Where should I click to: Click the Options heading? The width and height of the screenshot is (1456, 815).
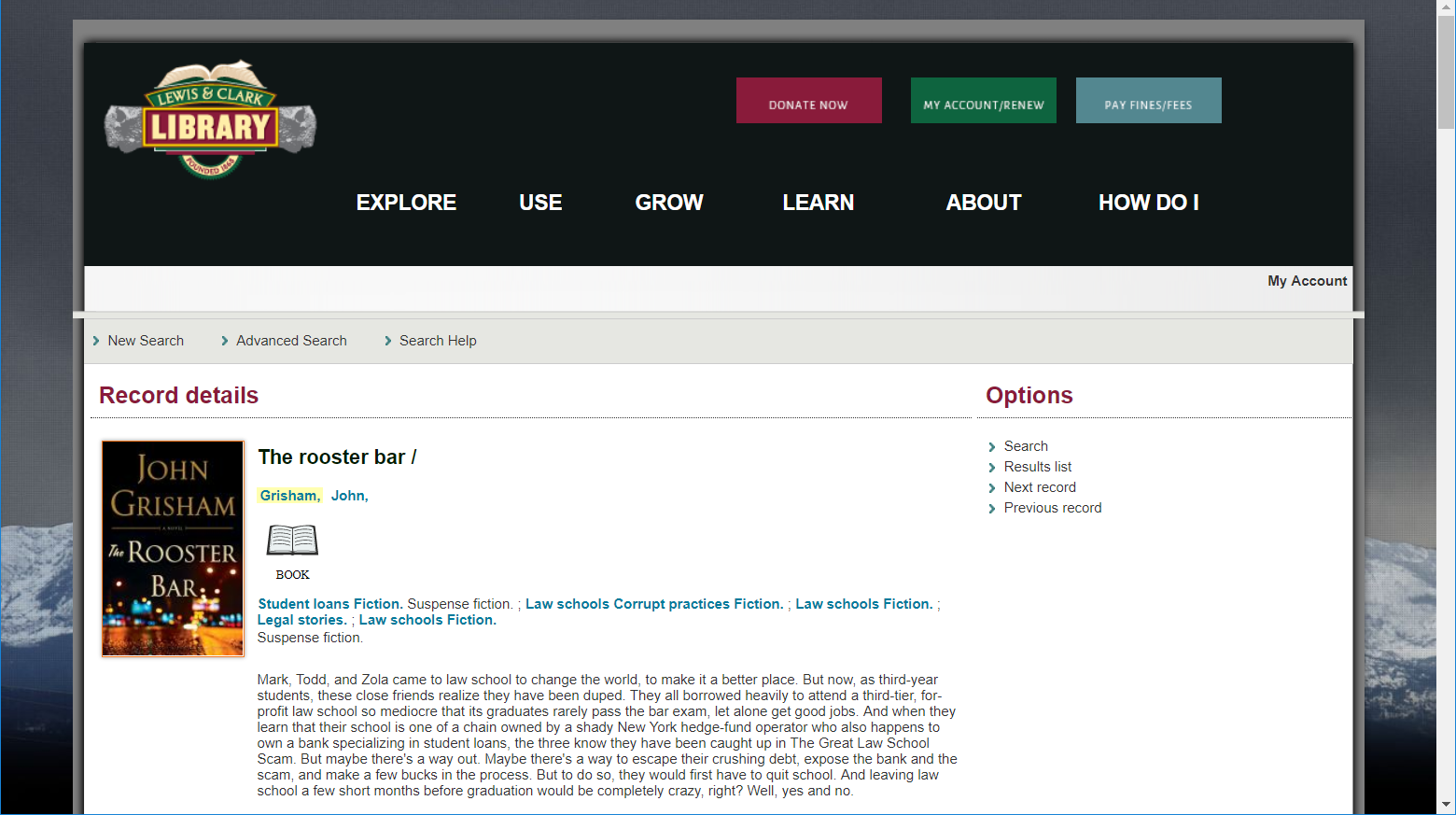point(1029,395)
